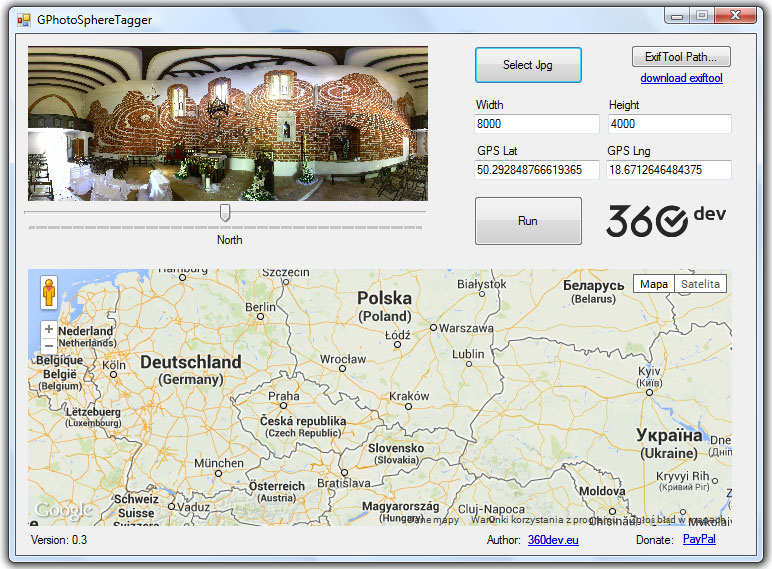The height and width of the screenshot is (569, 772).
Task: Close the GPhotoSphereTagger window
Action: [x=735, y=16]
